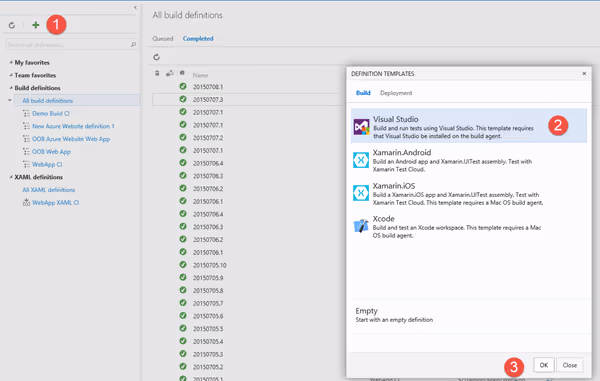600x381 pixels.
Task: Select the Visual Studio template title
Action: [395, 119]
